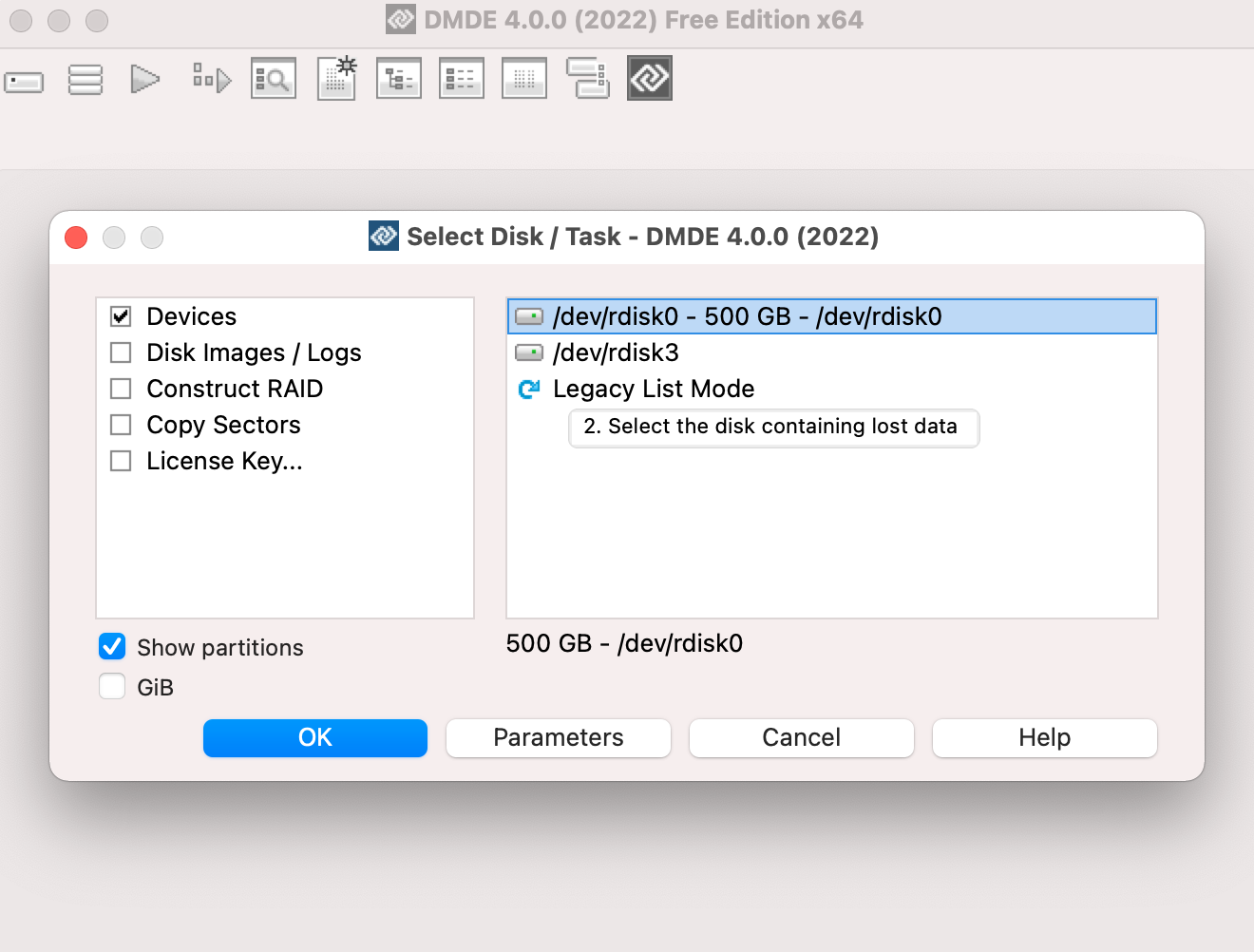Open the Disk Editor dotted-grid toolbar icon
Image resolution: width=1254 pixels, height=952 pixels.
524,78
